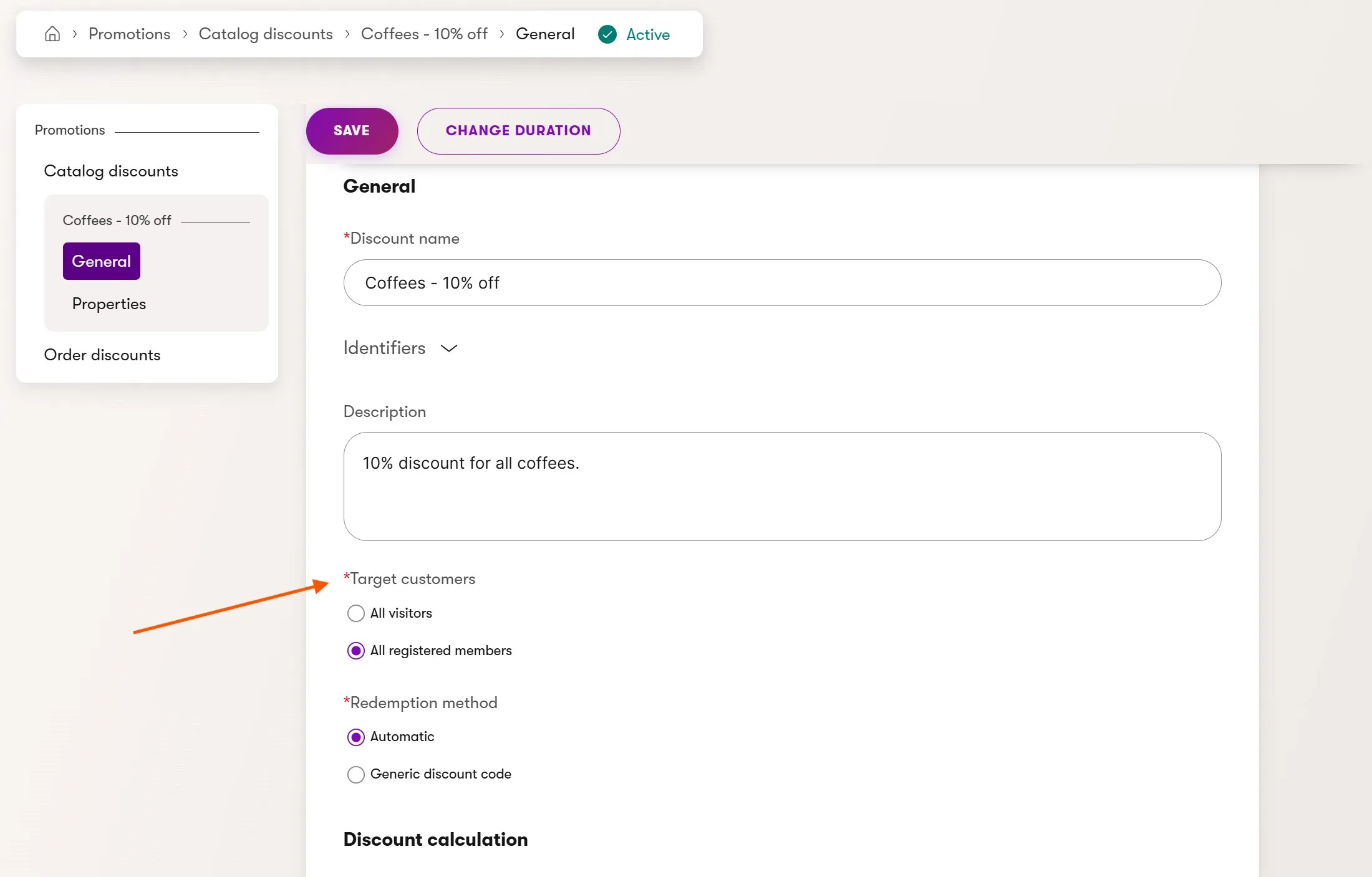1372x877 pixels.
Task: Open Order discounts in the sidebar
Action: pyautogui.click(x=102, y=355)
